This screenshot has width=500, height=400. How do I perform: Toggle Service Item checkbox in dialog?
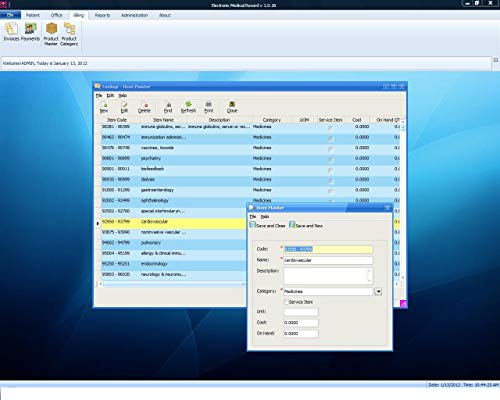click(x=286, y=302)
